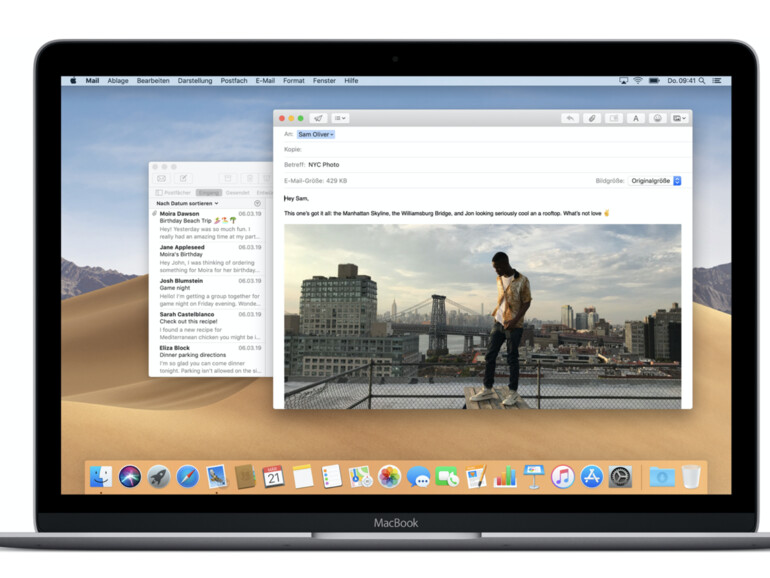Open the Bildgröße Originalgröße popup
Viewport: 770px width, 578px height.
(x=655, y=181)
